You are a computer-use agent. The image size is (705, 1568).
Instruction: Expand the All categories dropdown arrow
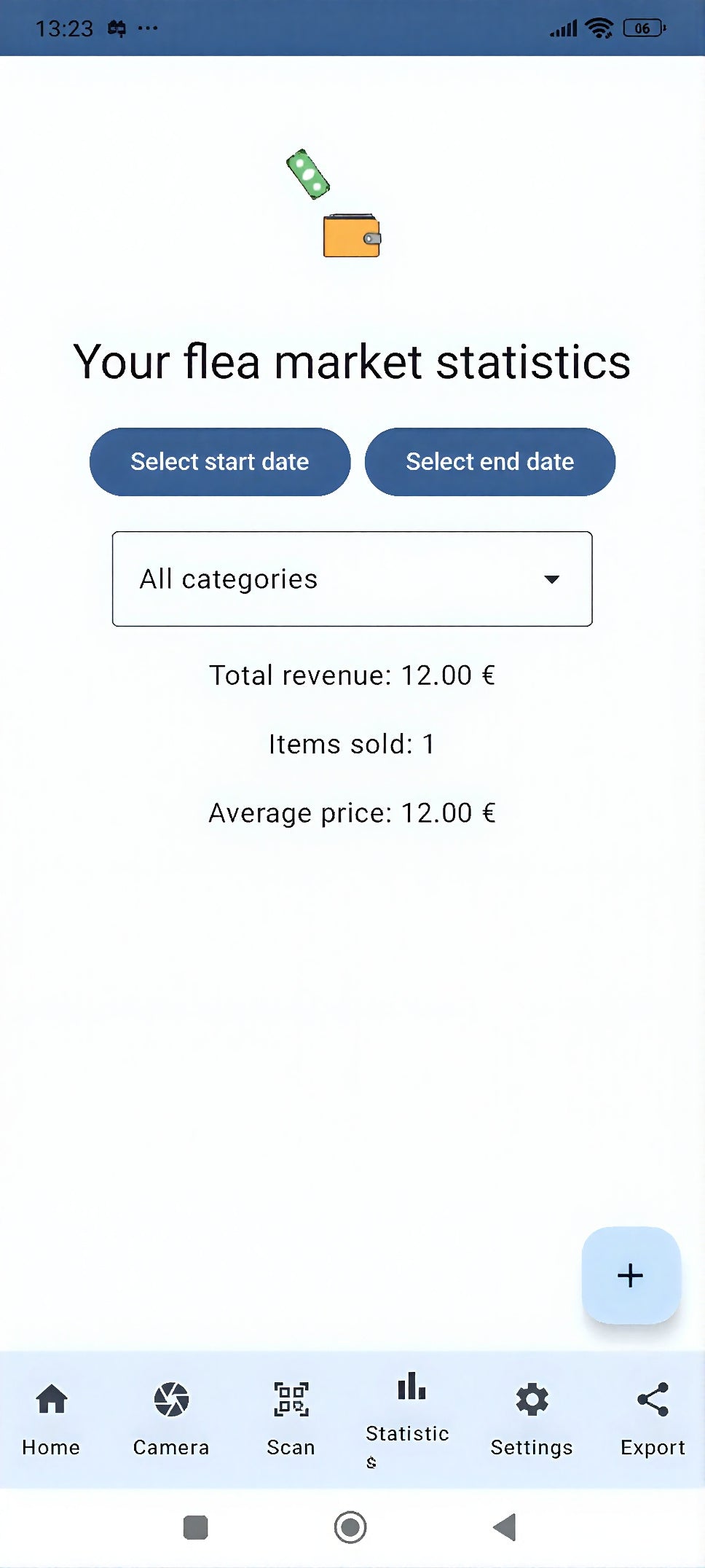pyautogui.click(x=551, y=579)
